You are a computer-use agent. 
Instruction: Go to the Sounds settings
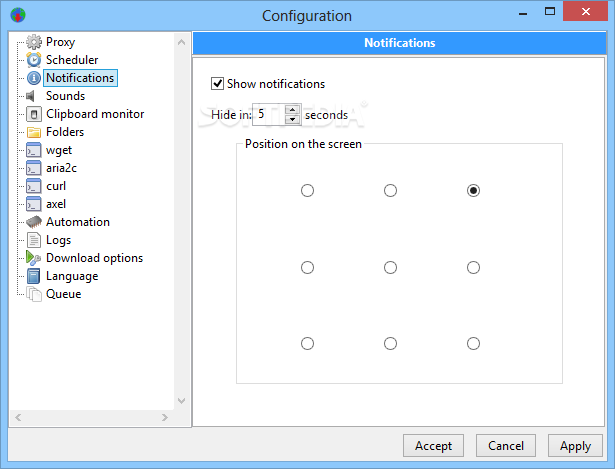[66, 96]
